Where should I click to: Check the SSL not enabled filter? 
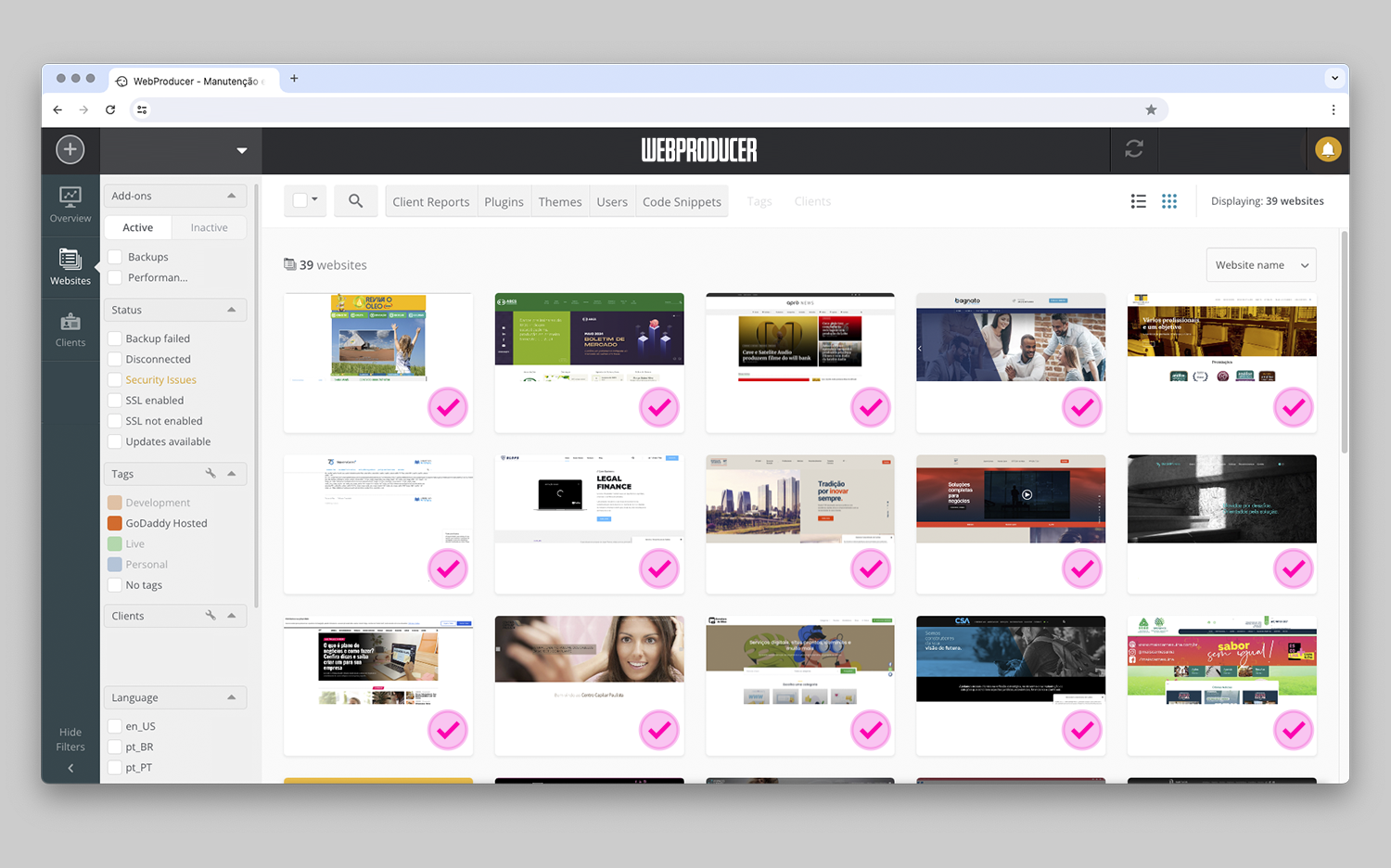click(115, 420)
